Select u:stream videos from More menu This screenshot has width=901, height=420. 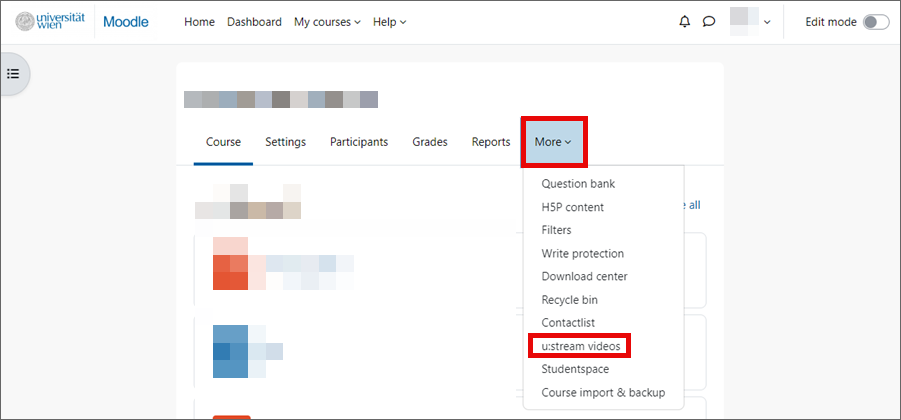(x=580, y=346)
